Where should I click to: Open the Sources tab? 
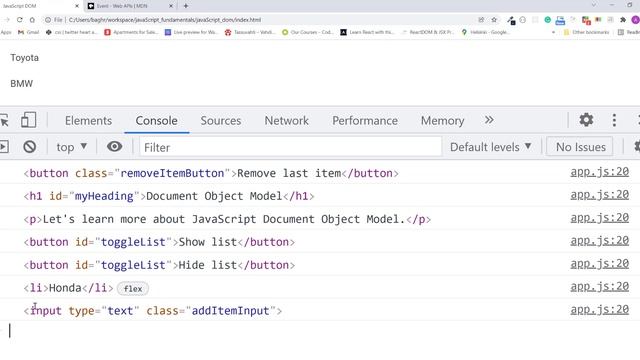(x=220, y=121)
